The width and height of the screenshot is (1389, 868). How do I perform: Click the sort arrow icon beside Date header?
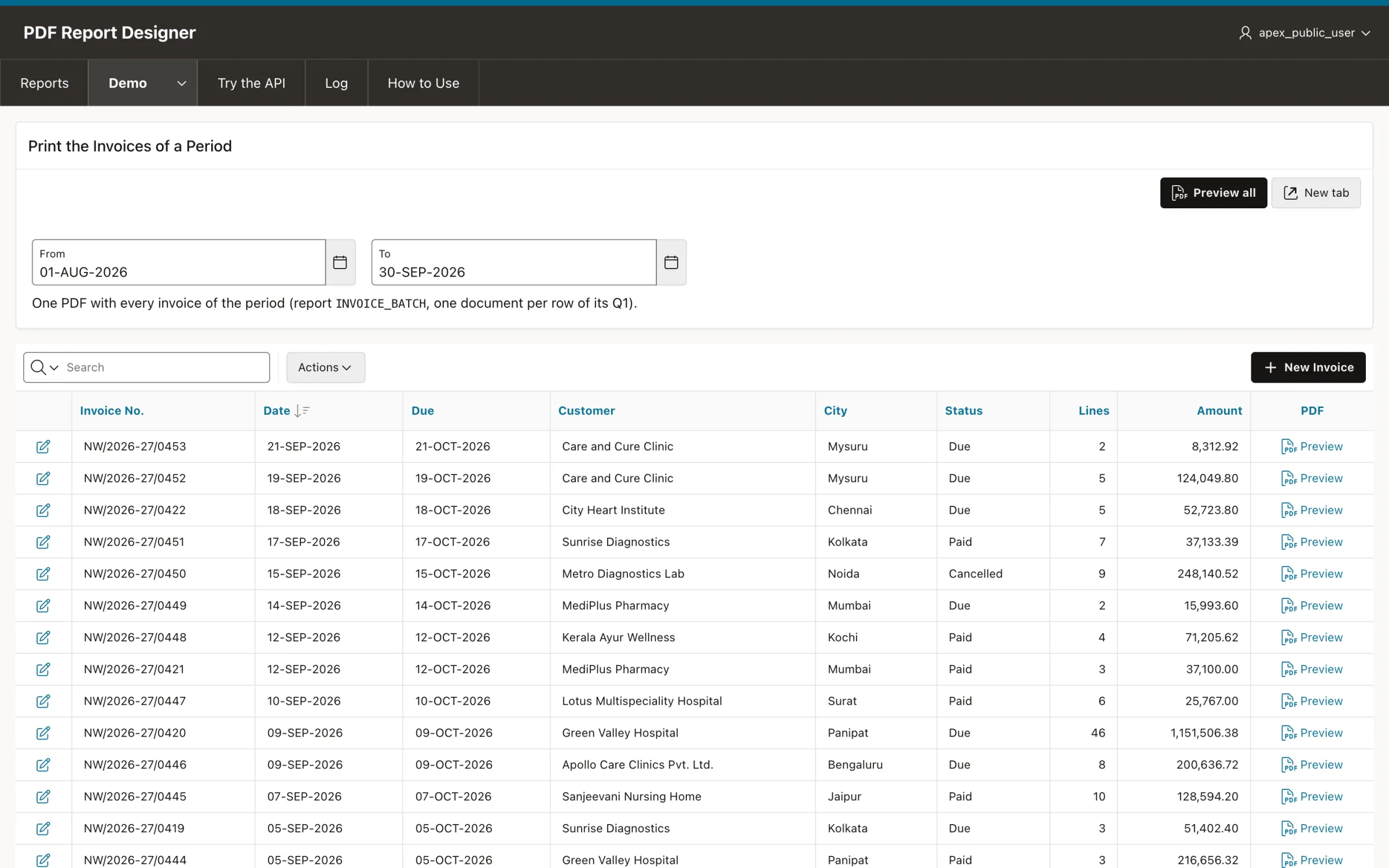302,411
